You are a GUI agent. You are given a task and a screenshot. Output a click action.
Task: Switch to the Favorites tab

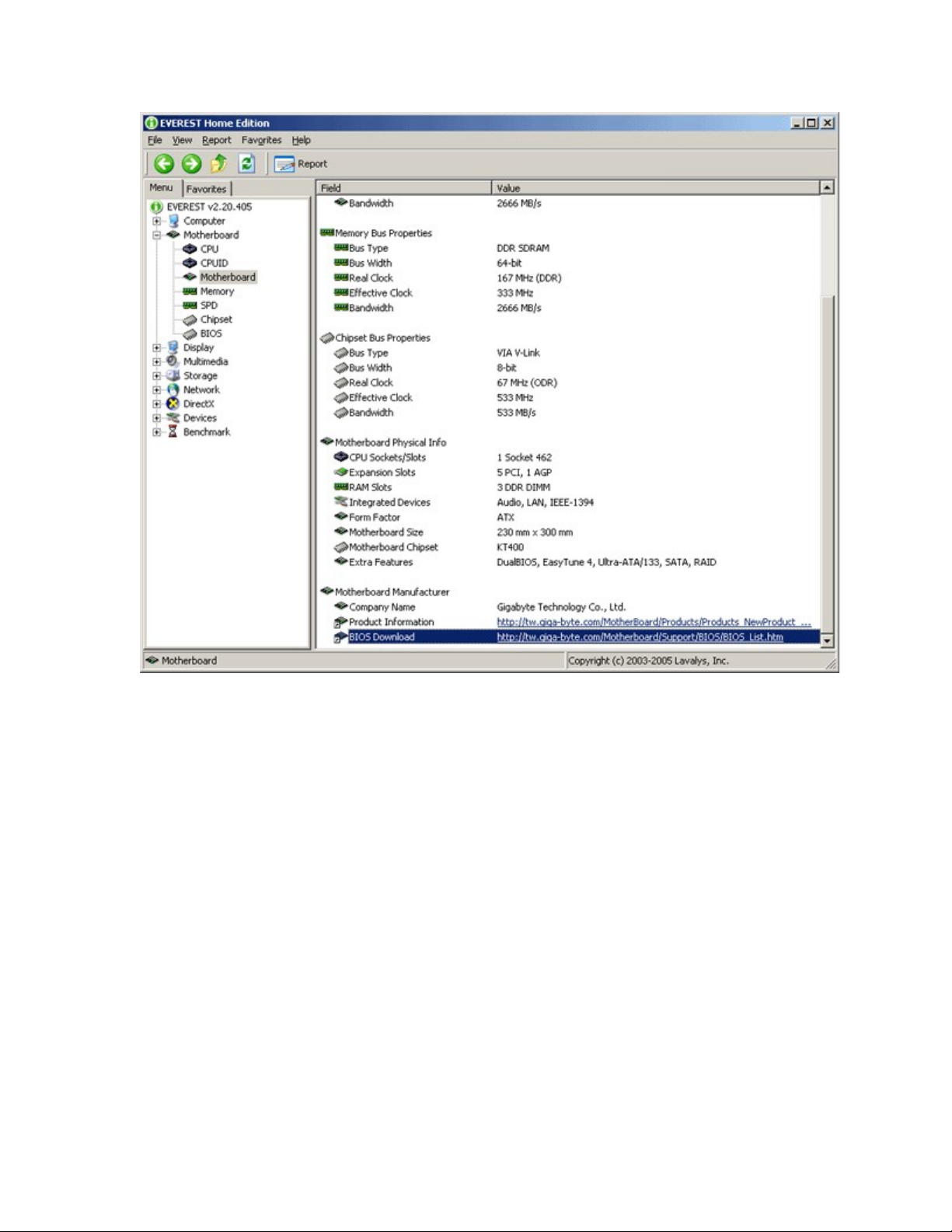pyautogui.click(x=206, y=189)
